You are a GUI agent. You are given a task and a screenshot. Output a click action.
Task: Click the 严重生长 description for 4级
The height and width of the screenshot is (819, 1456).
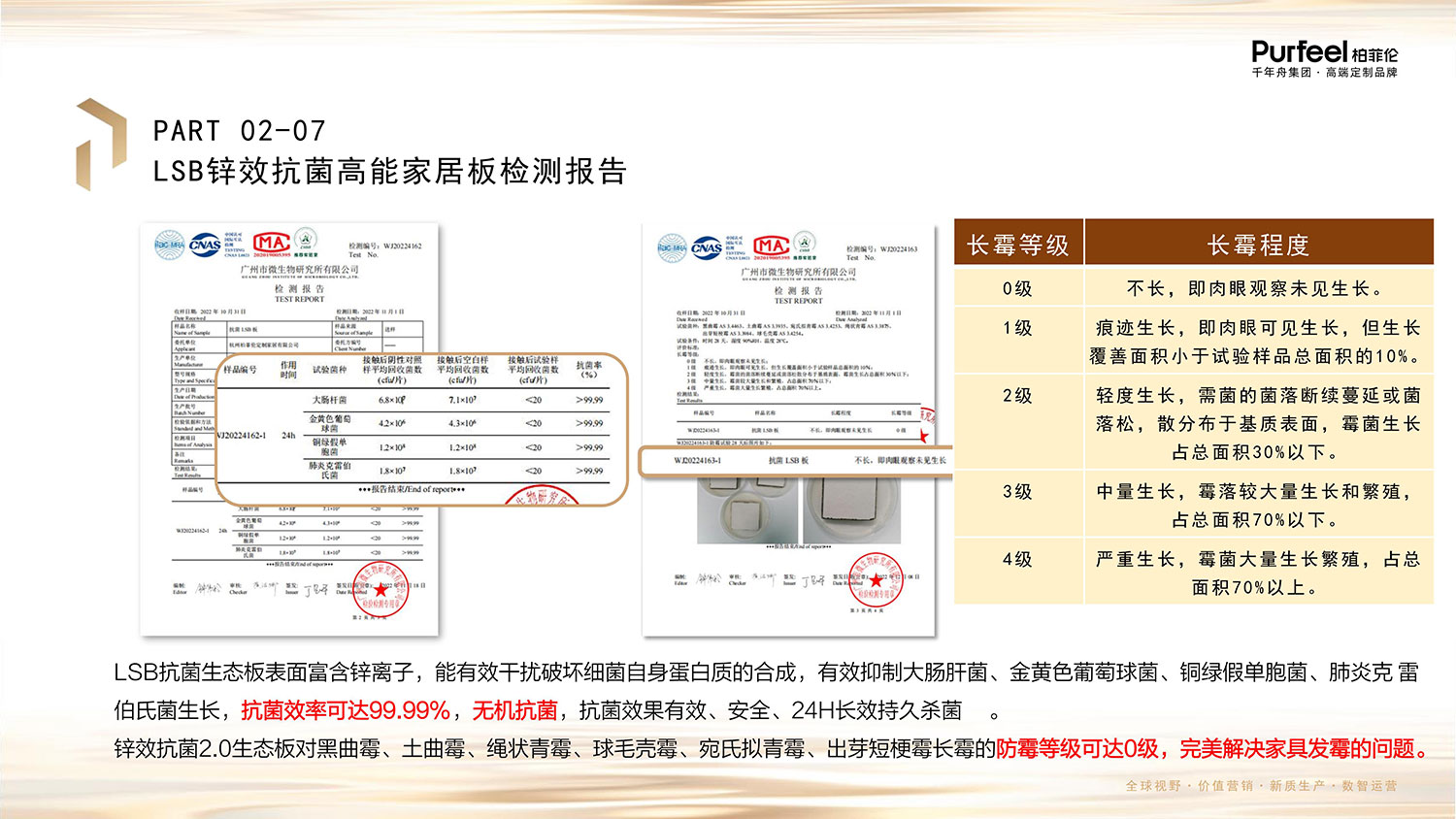click(x=1258, y=573)
